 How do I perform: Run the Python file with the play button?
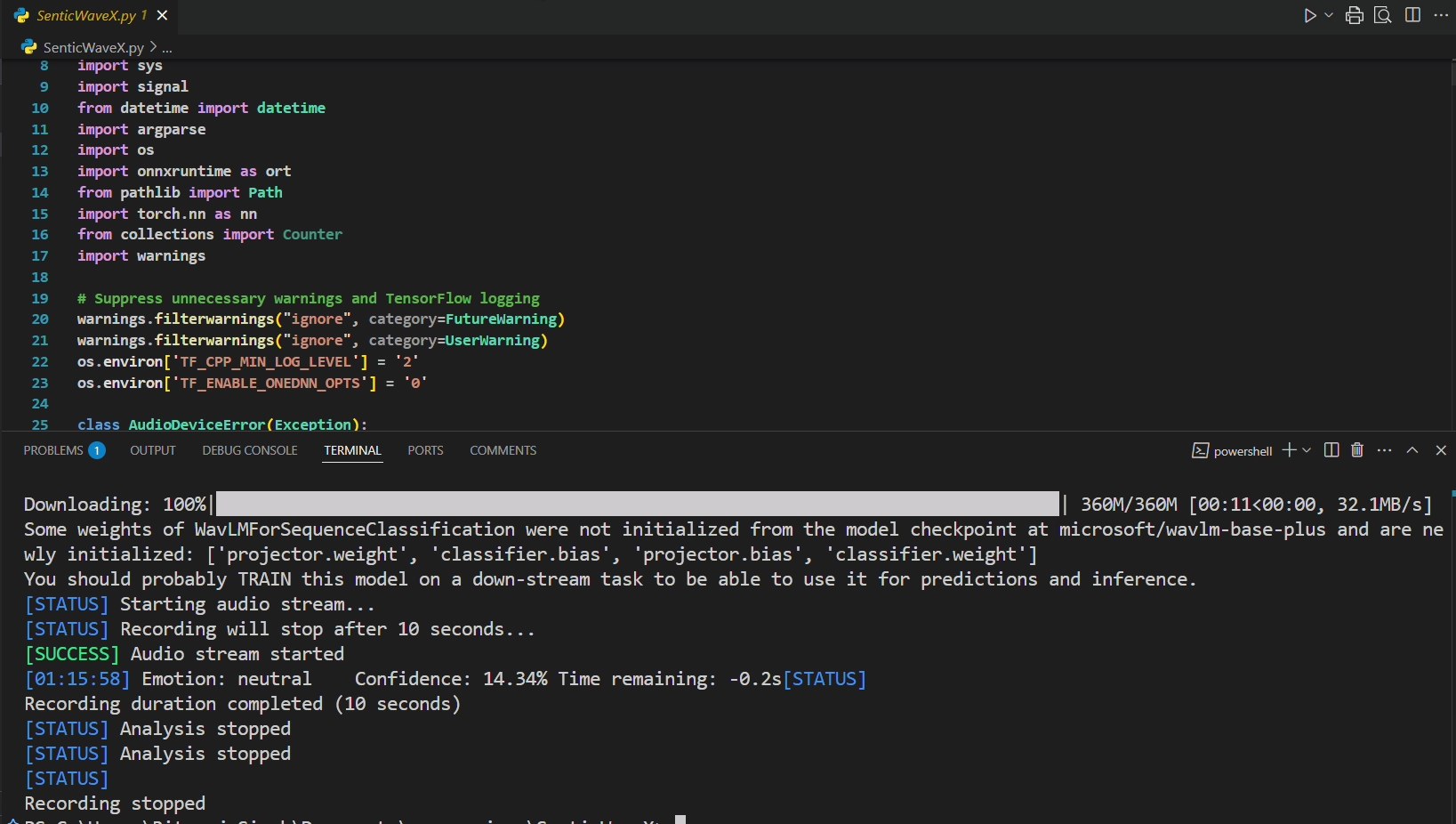tap(1309, 15)
